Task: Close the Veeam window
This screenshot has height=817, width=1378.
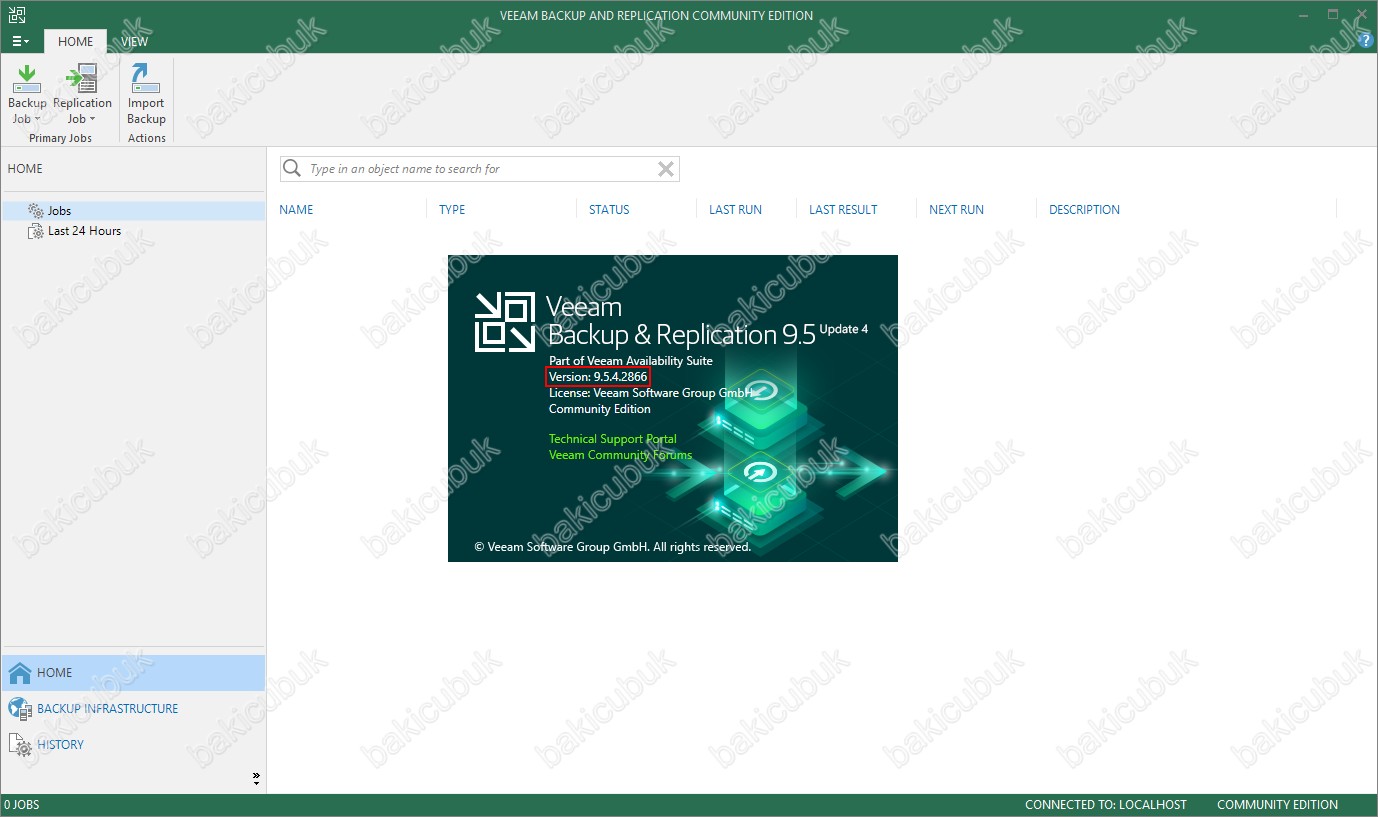Action: tap(1362, 15)
